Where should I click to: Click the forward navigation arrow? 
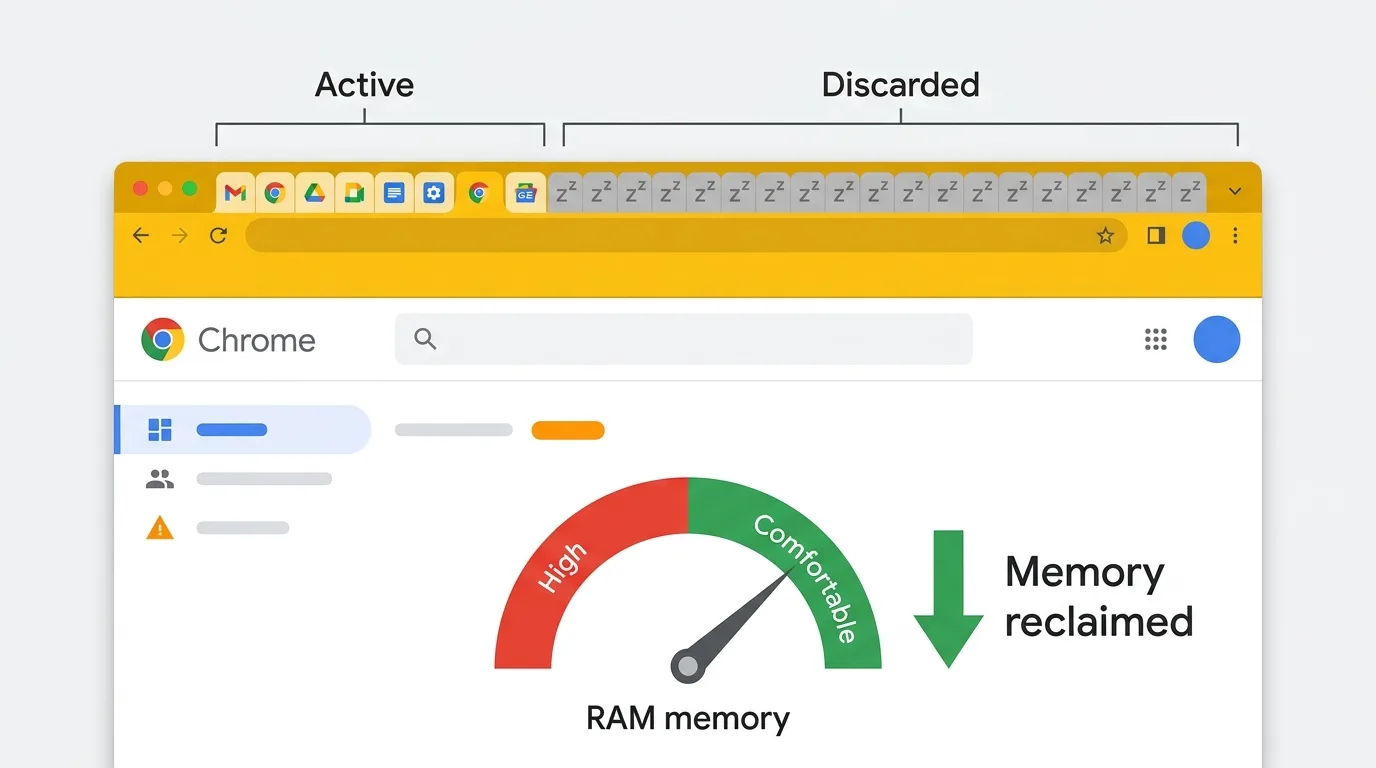pyautogui.click(x=179, y=236)
